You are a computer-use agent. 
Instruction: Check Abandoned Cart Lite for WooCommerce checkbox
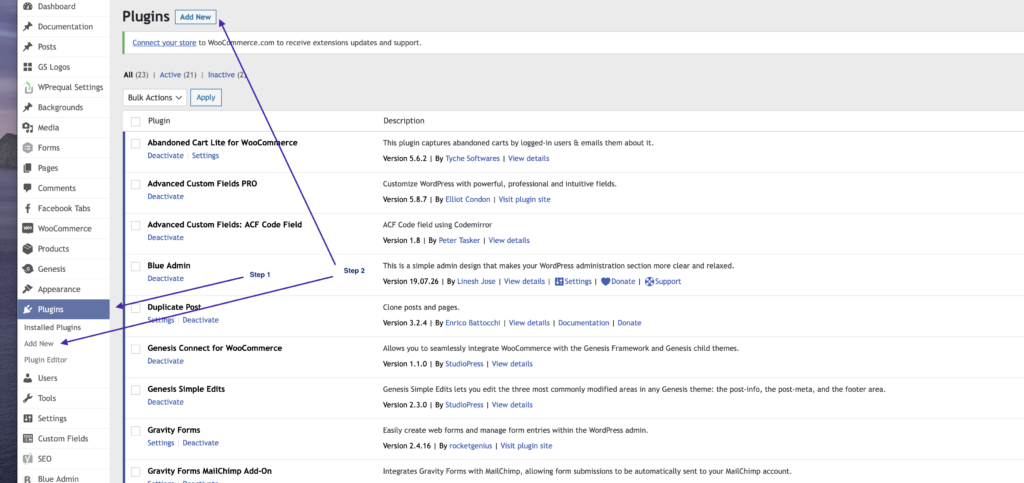pyautogui.click(x=135, y=144)
